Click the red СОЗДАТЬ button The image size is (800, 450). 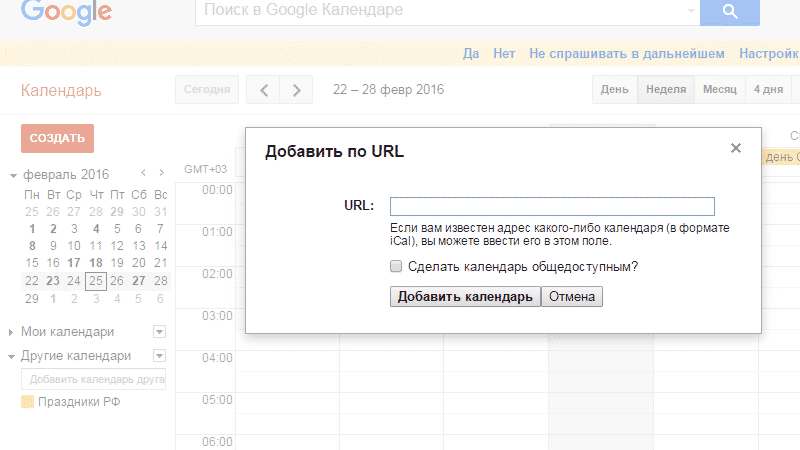(57, 138)
